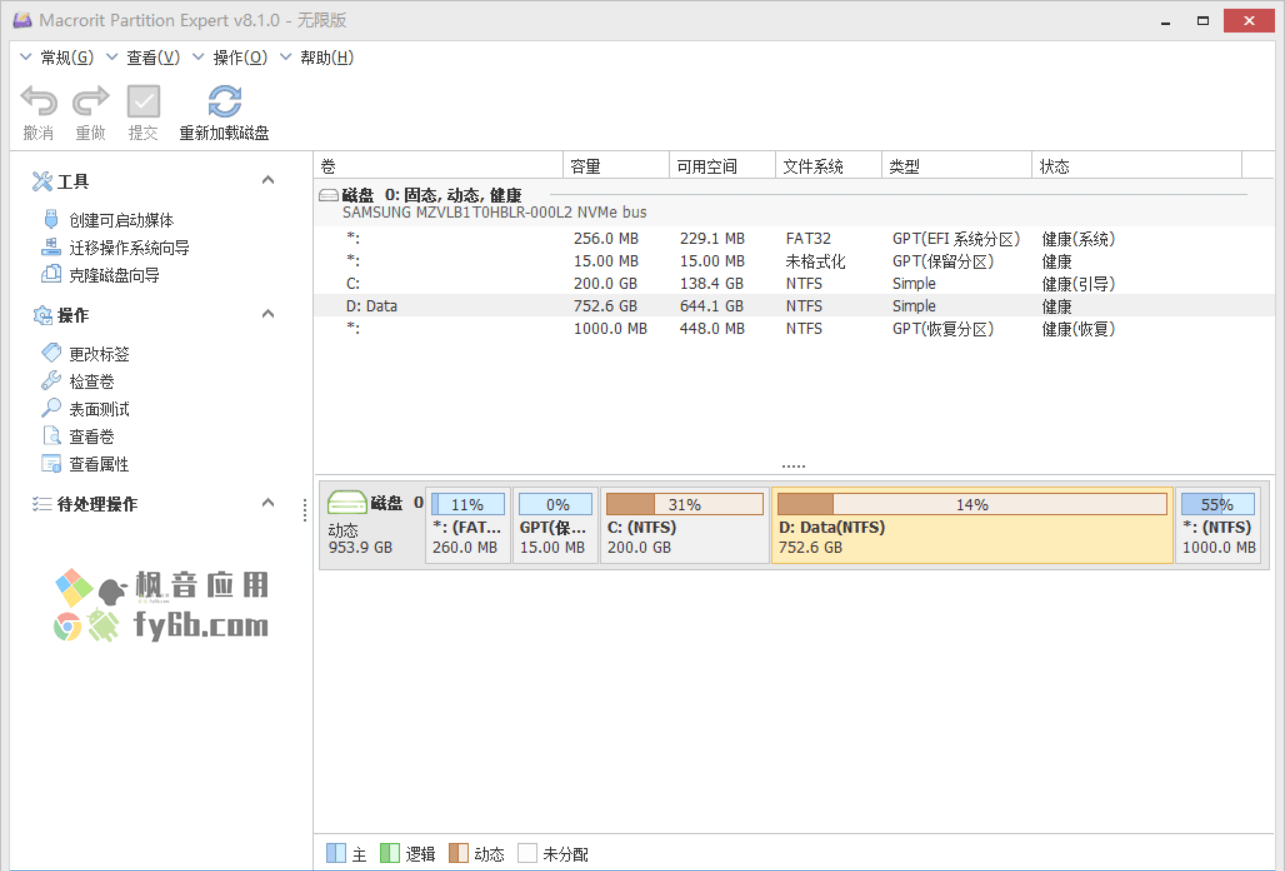Click the 文件系统 column header
This screenshot has height=871, width=1285.
[828, 166]
